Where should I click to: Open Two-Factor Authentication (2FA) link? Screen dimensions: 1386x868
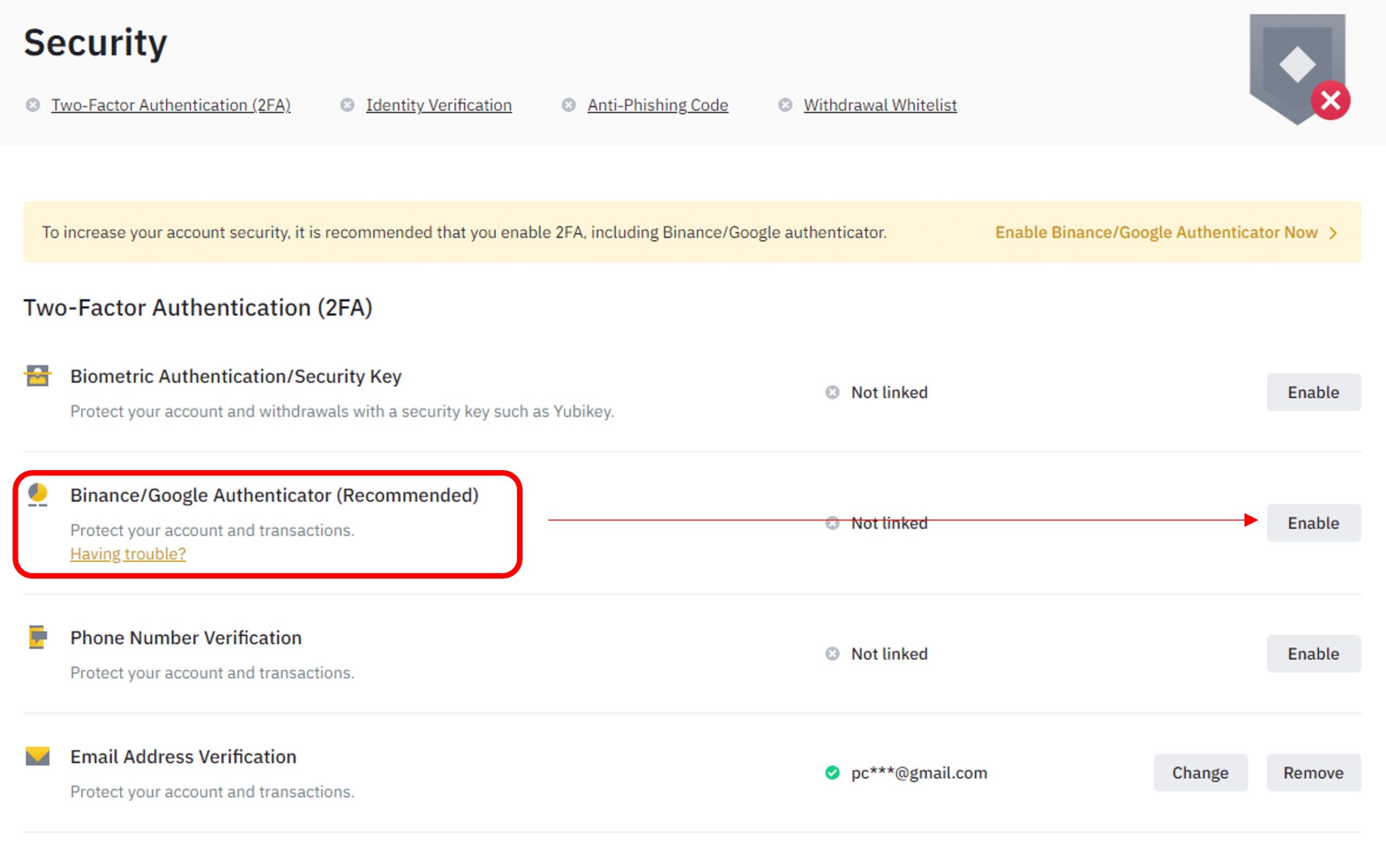click(171, 105)
